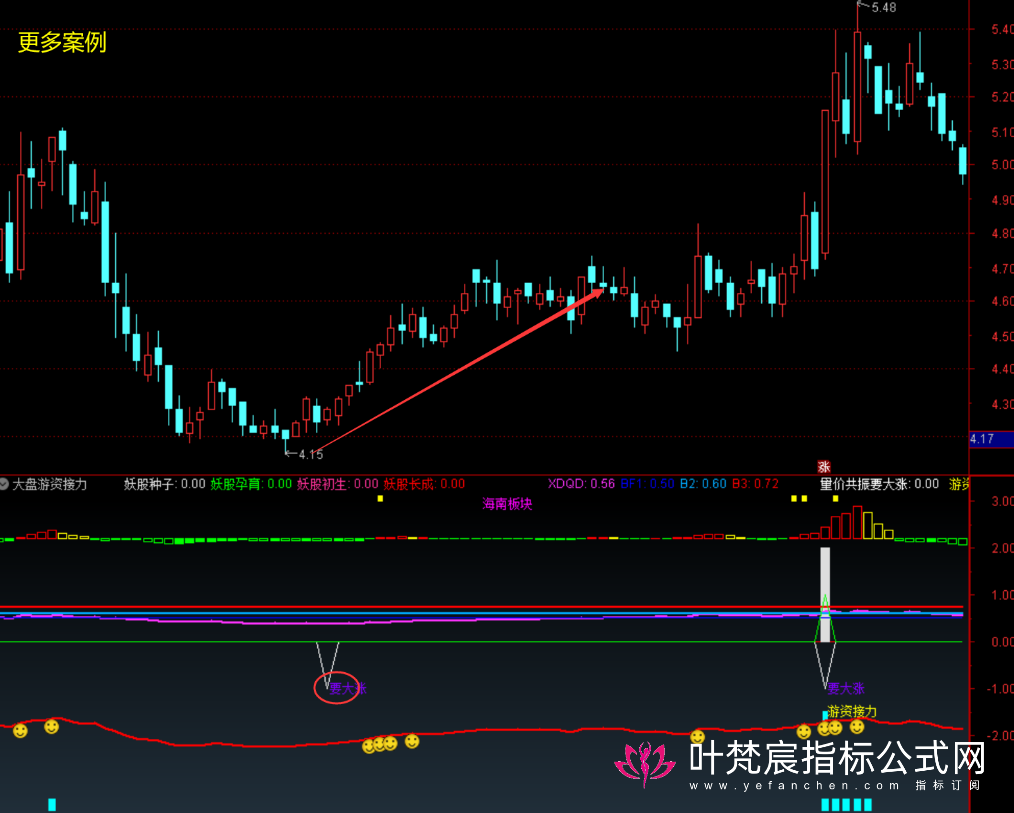Open the indicator dropdown beside 大盘游资接力
This screenshot has height=813, width=1014.
pos(5,484)
